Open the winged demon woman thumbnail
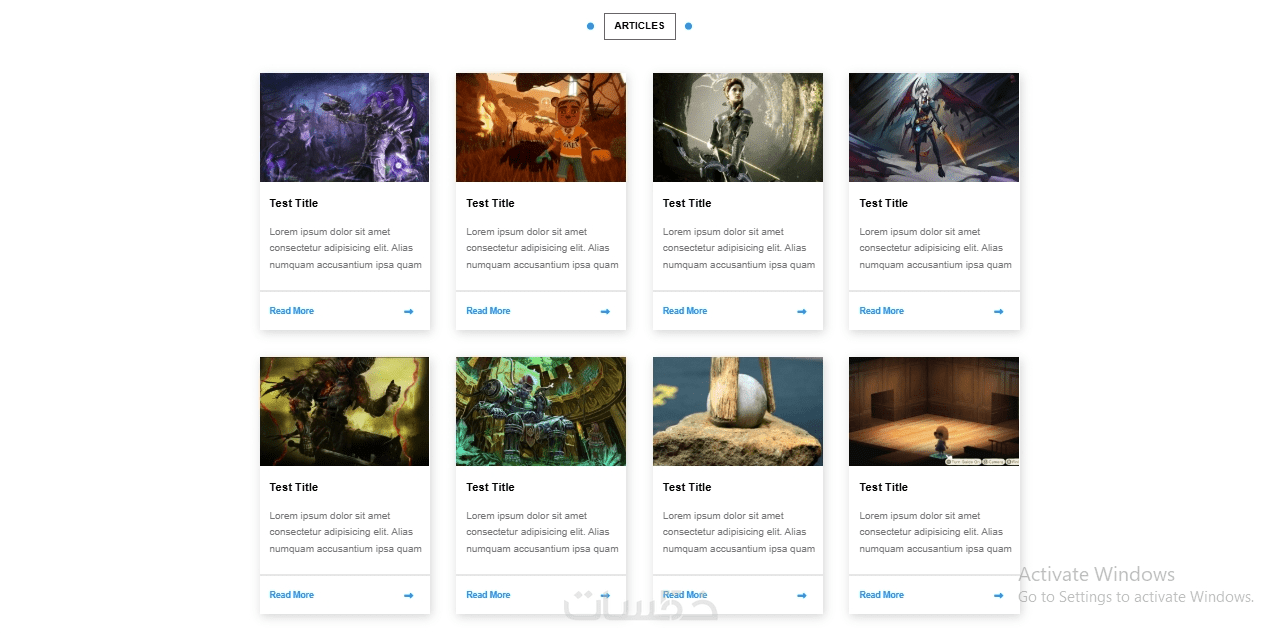 934,127
